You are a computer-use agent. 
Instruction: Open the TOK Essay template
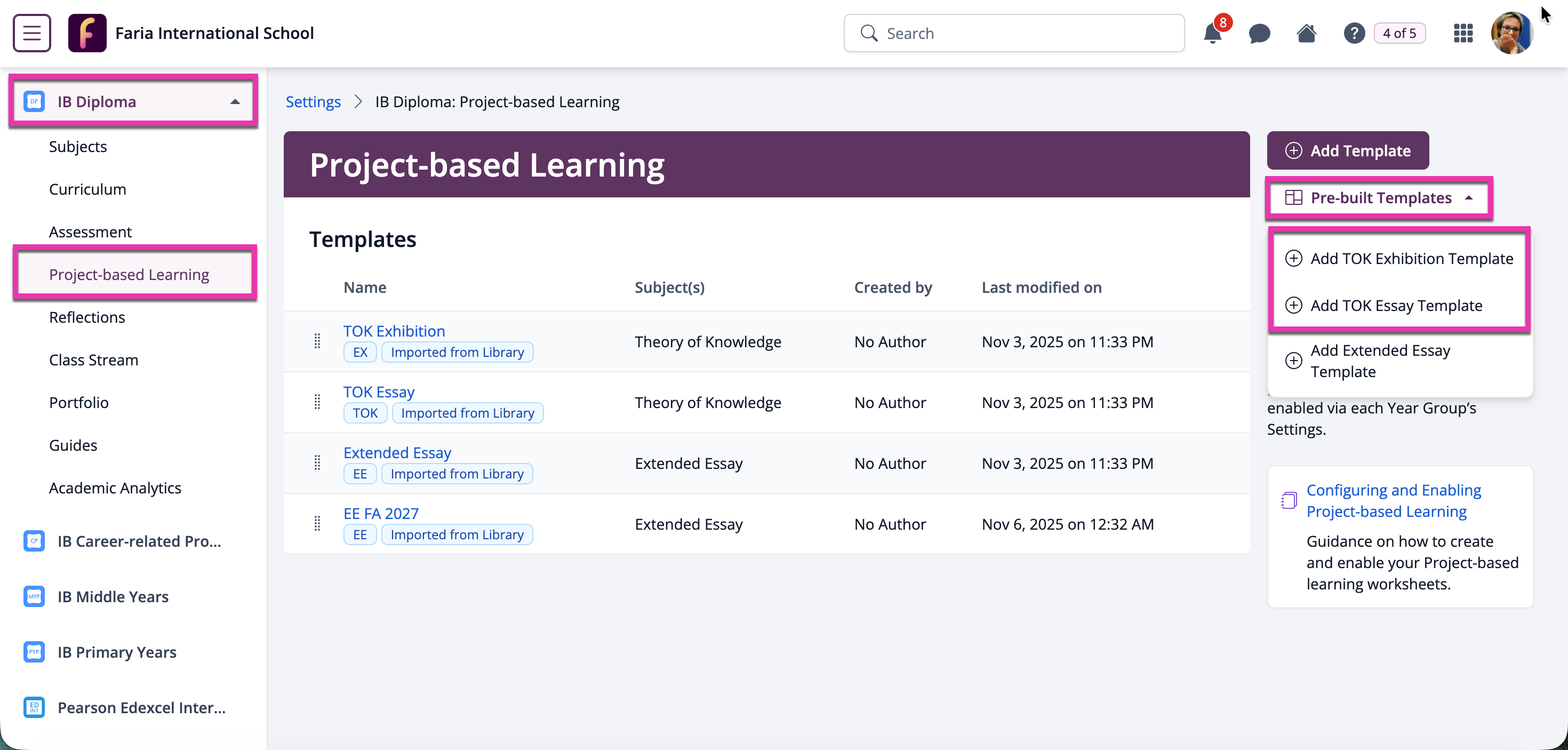[379, 392]
